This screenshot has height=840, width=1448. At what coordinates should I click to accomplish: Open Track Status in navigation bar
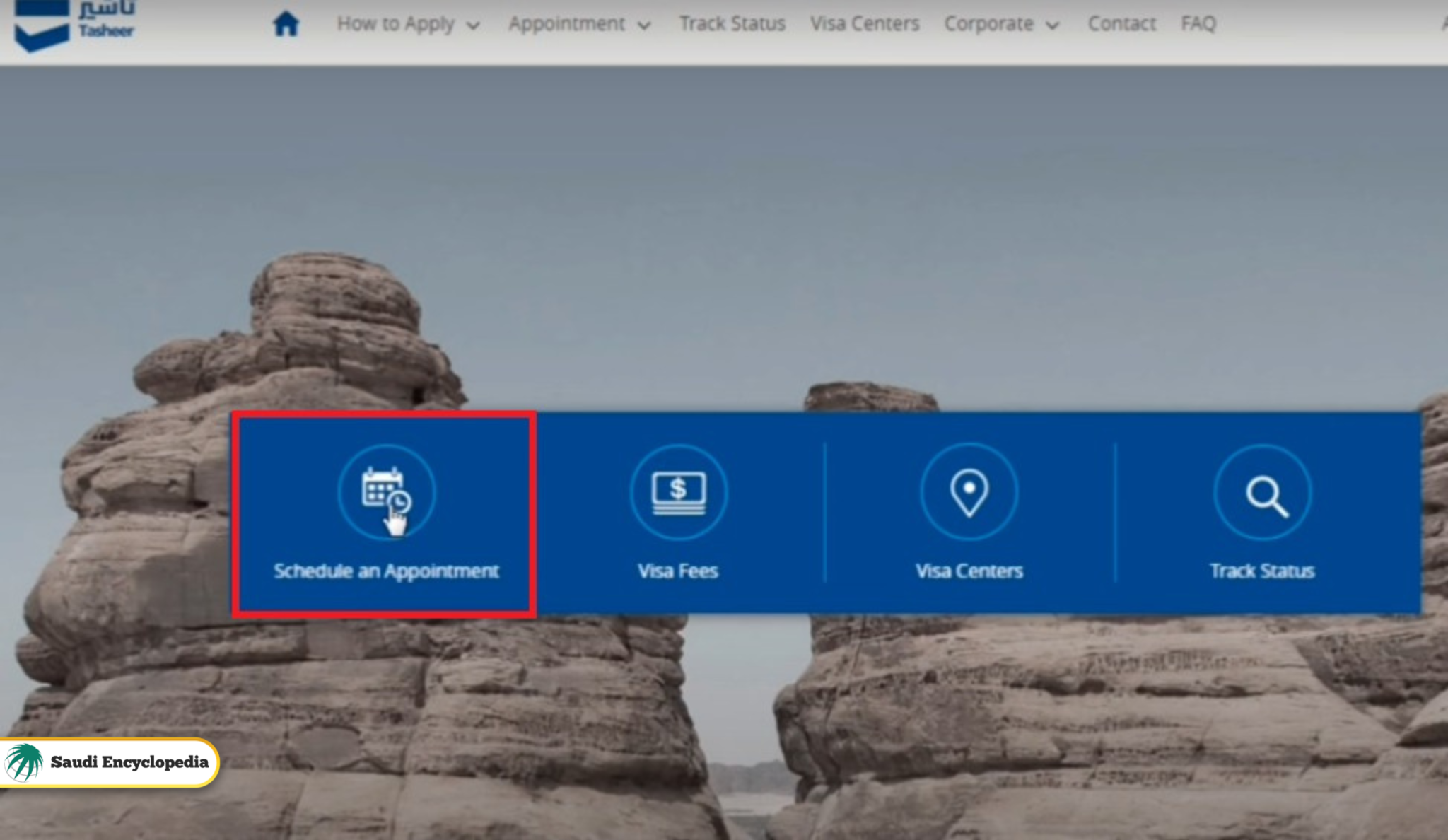[732, 24]
